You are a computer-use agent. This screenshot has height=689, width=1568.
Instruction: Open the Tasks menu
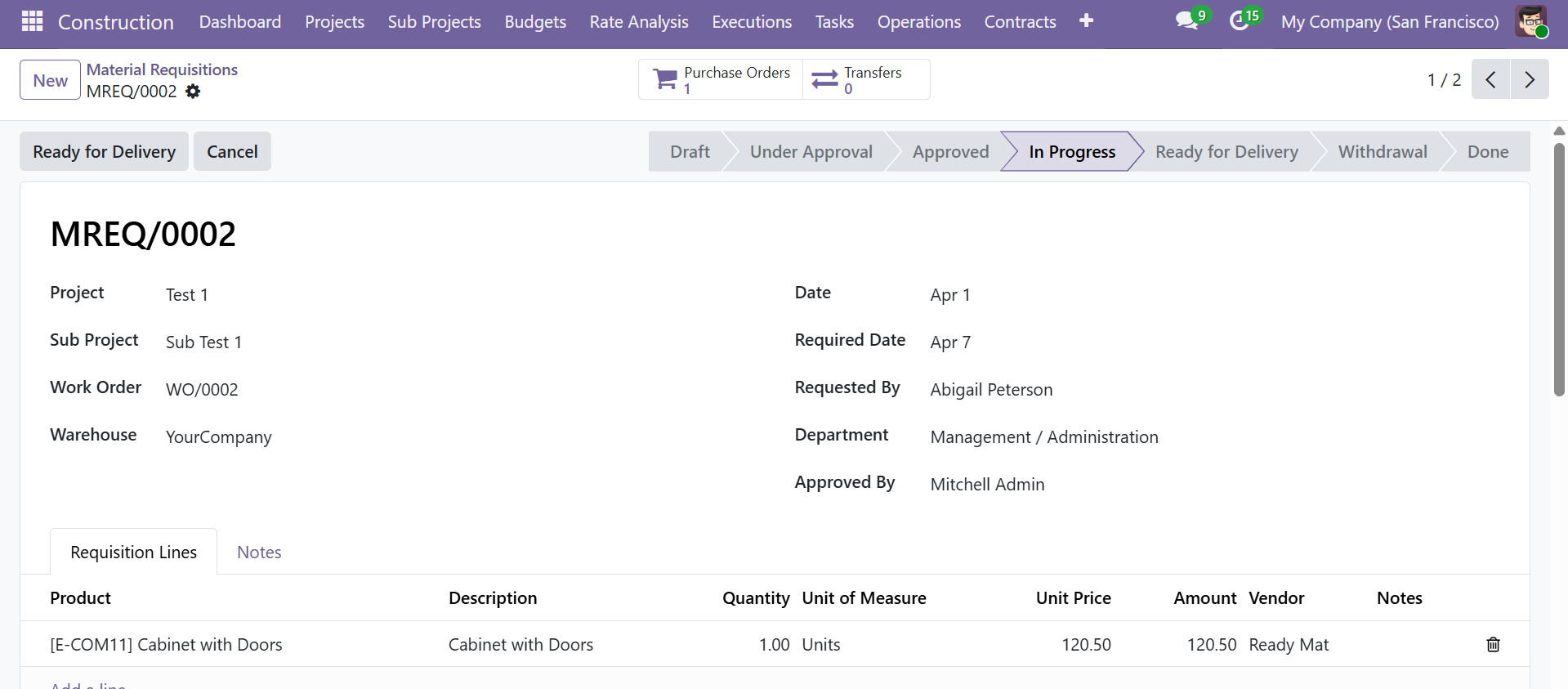tap(834, 22)
